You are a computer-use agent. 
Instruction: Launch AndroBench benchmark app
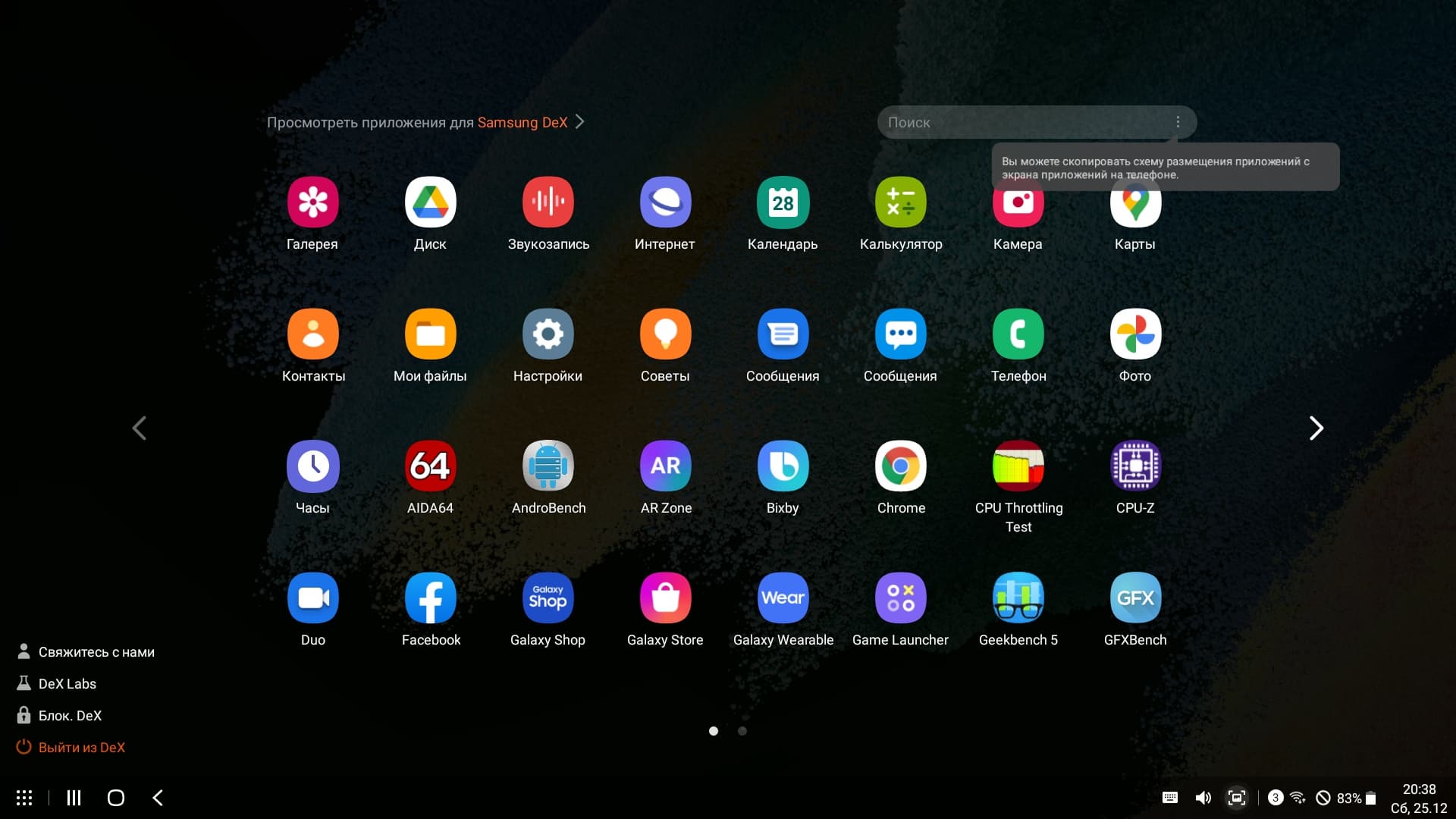click(x=548, y=466)
